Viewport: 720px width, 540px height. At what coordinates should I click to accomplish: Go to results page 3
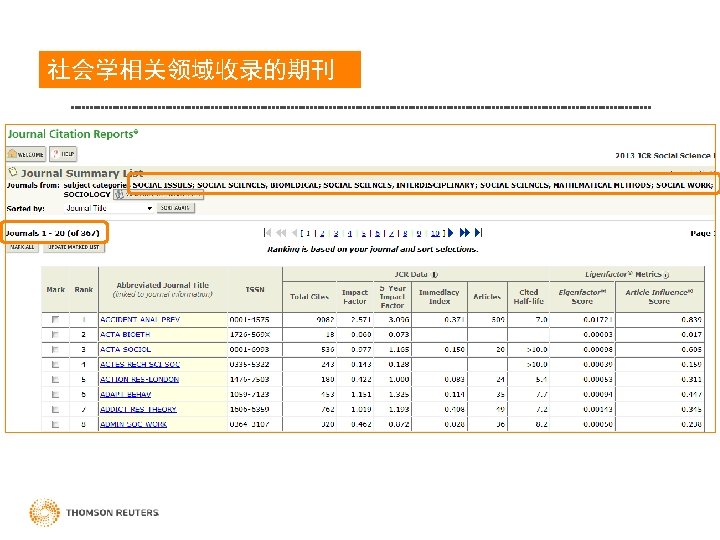(x=336, y=233)
